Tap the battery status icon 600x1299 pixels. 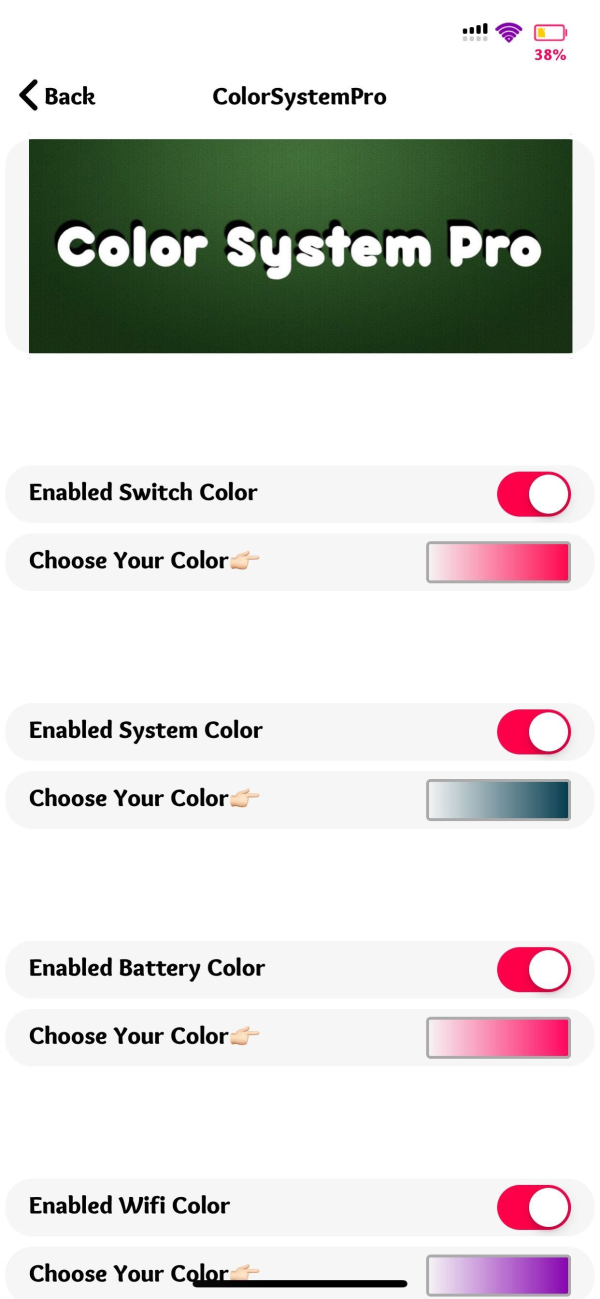(549, 33)
